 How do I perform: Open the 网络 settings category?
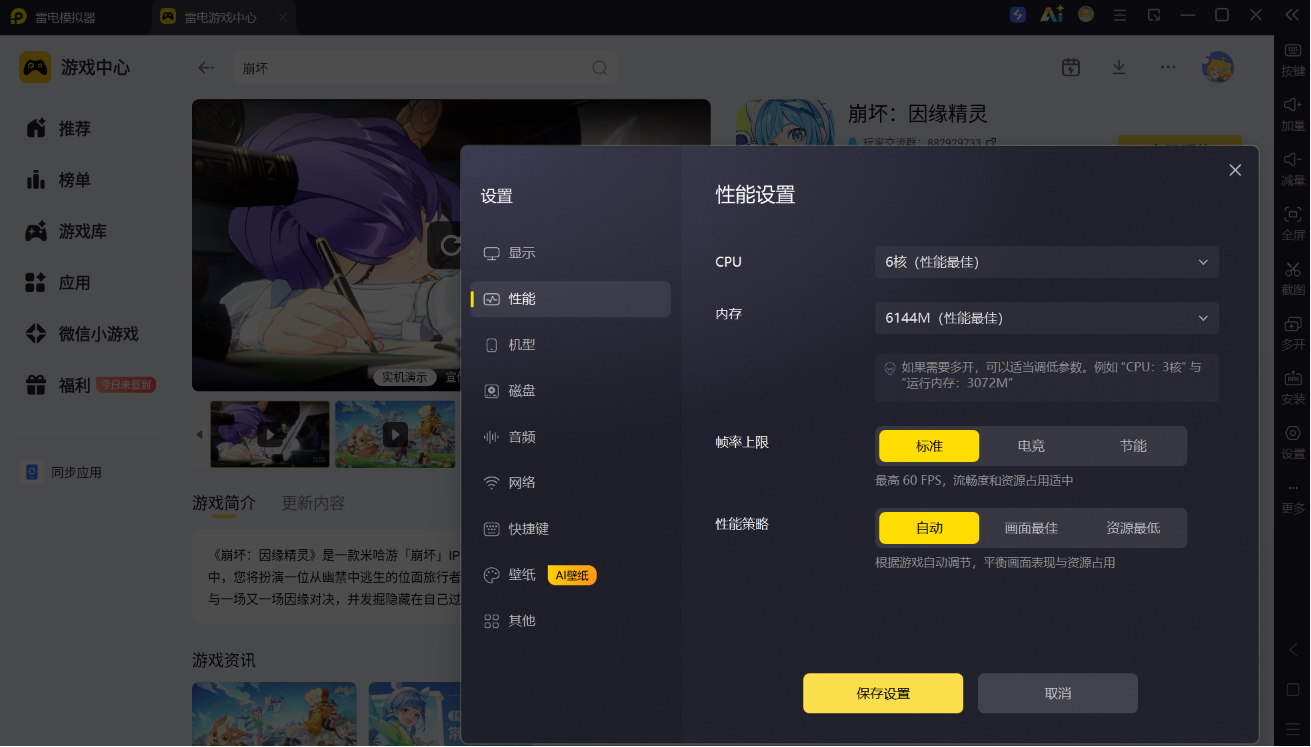(x=570, y=483)
